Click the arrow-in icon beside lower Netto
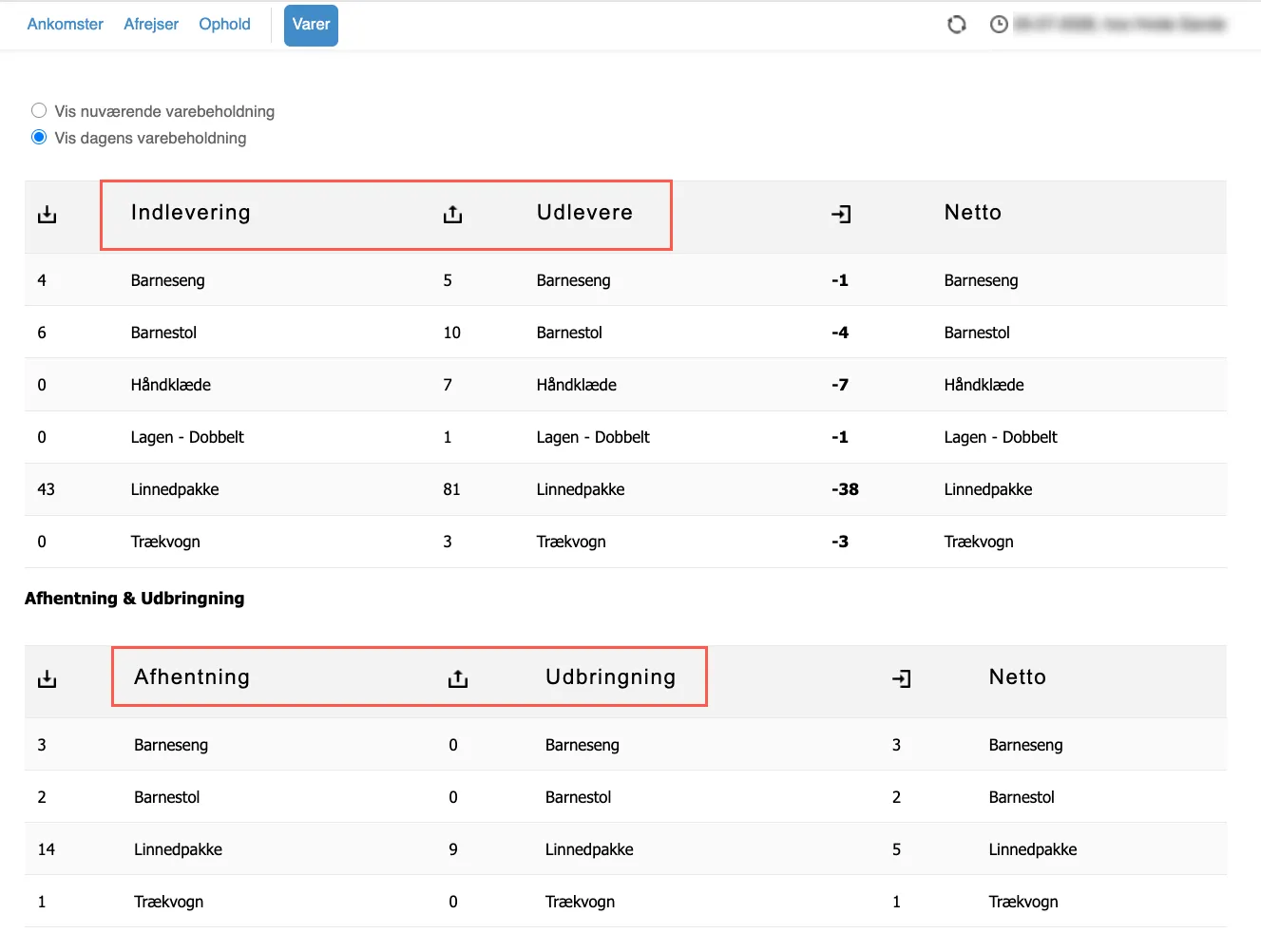Screen dimensions: 1261x952 902,678
